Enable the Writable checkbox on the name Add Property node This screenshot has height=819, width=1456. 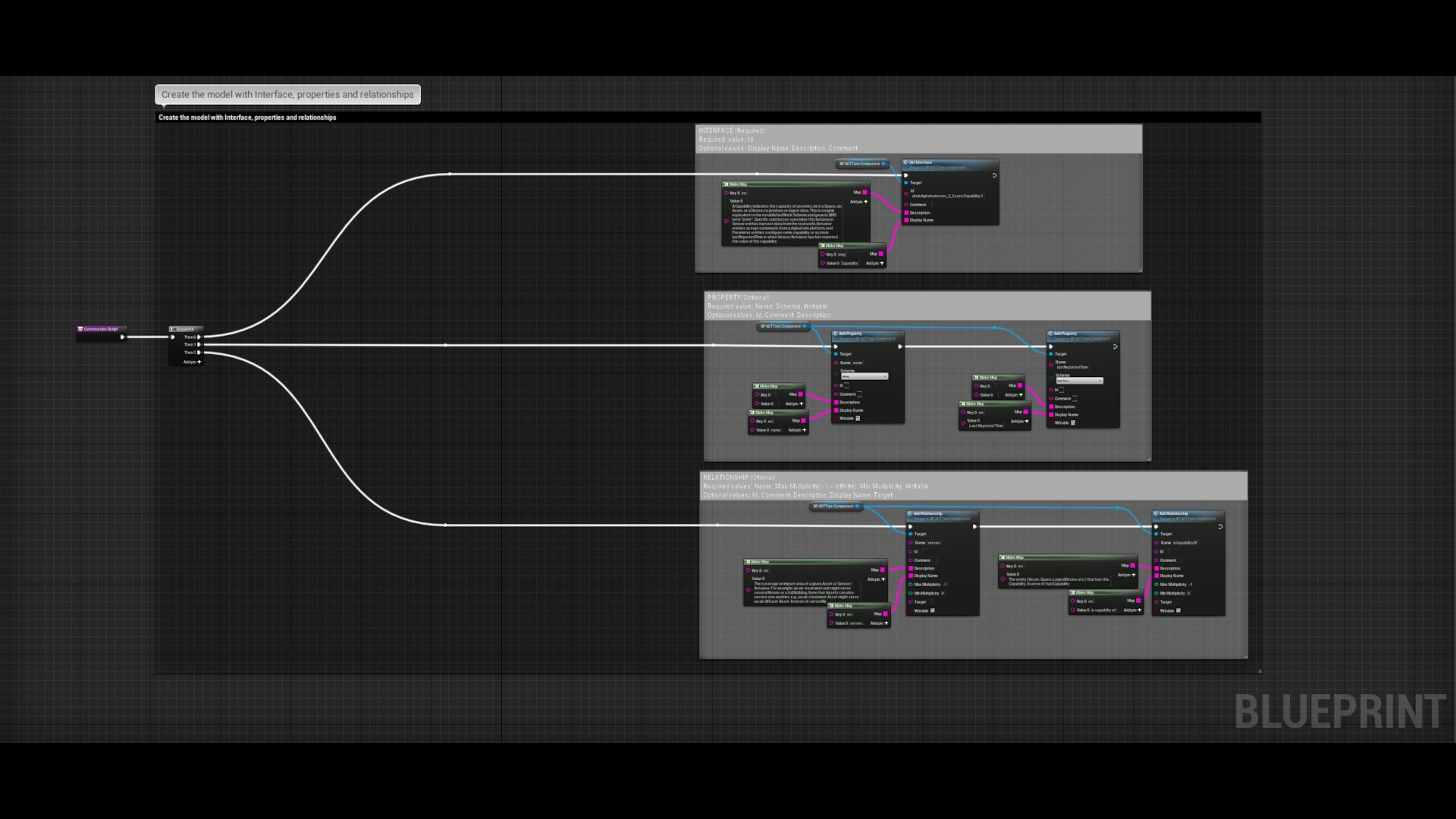tap(858, 419)
